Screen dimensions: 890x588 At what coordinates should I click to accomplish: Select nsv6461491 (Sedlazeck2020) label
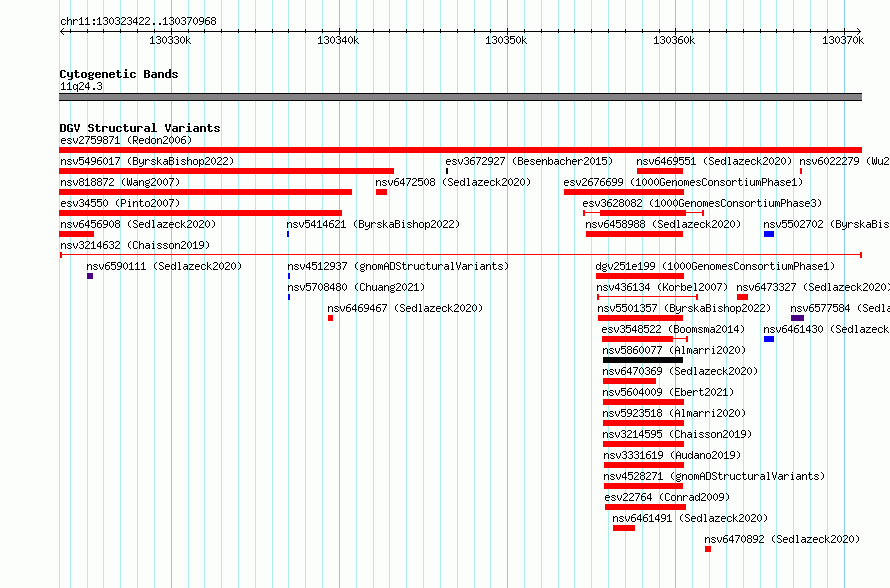click(x=690, y=518)
